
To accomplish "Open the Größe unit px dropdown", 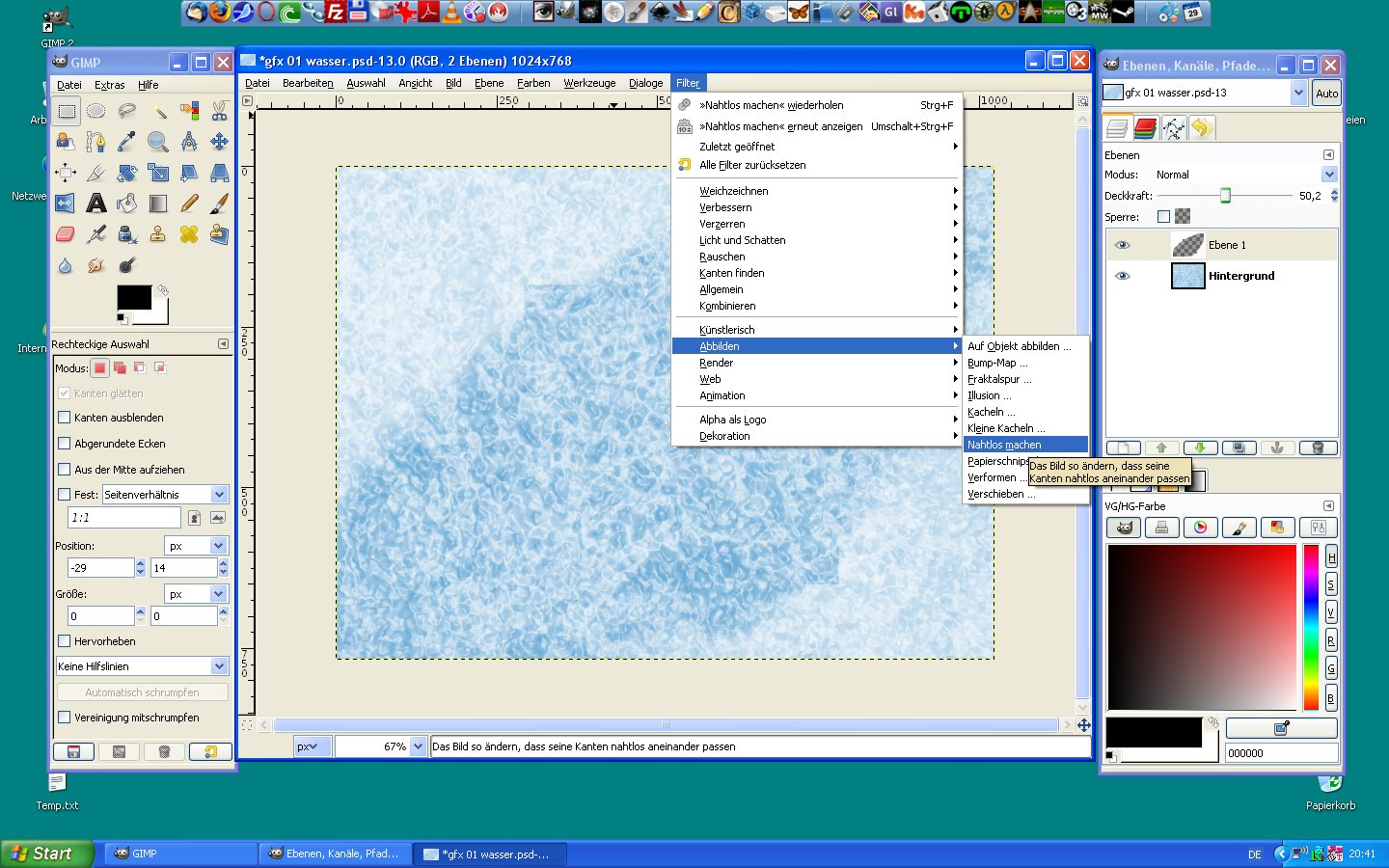I will [x=197, y=594].
